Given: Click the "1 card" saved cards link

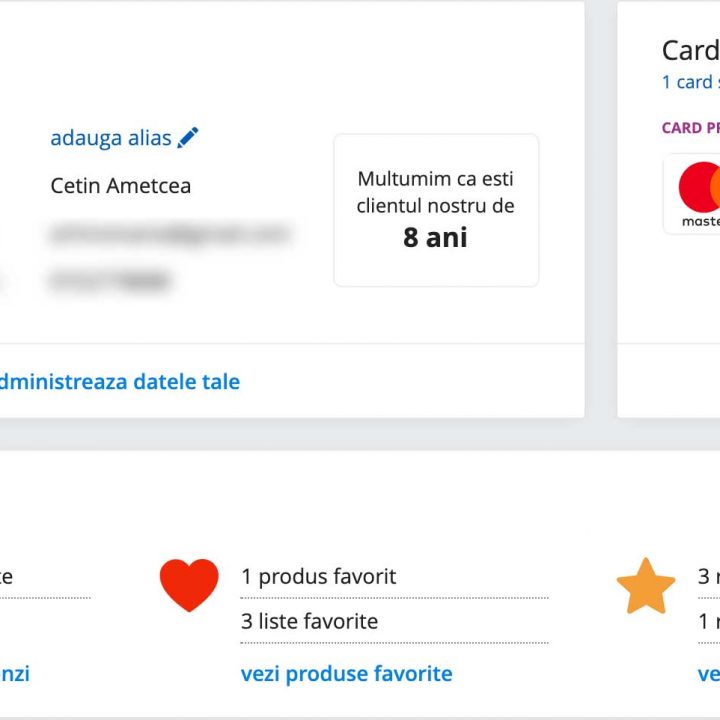Looking at the screenshot, I should (687, 82).
